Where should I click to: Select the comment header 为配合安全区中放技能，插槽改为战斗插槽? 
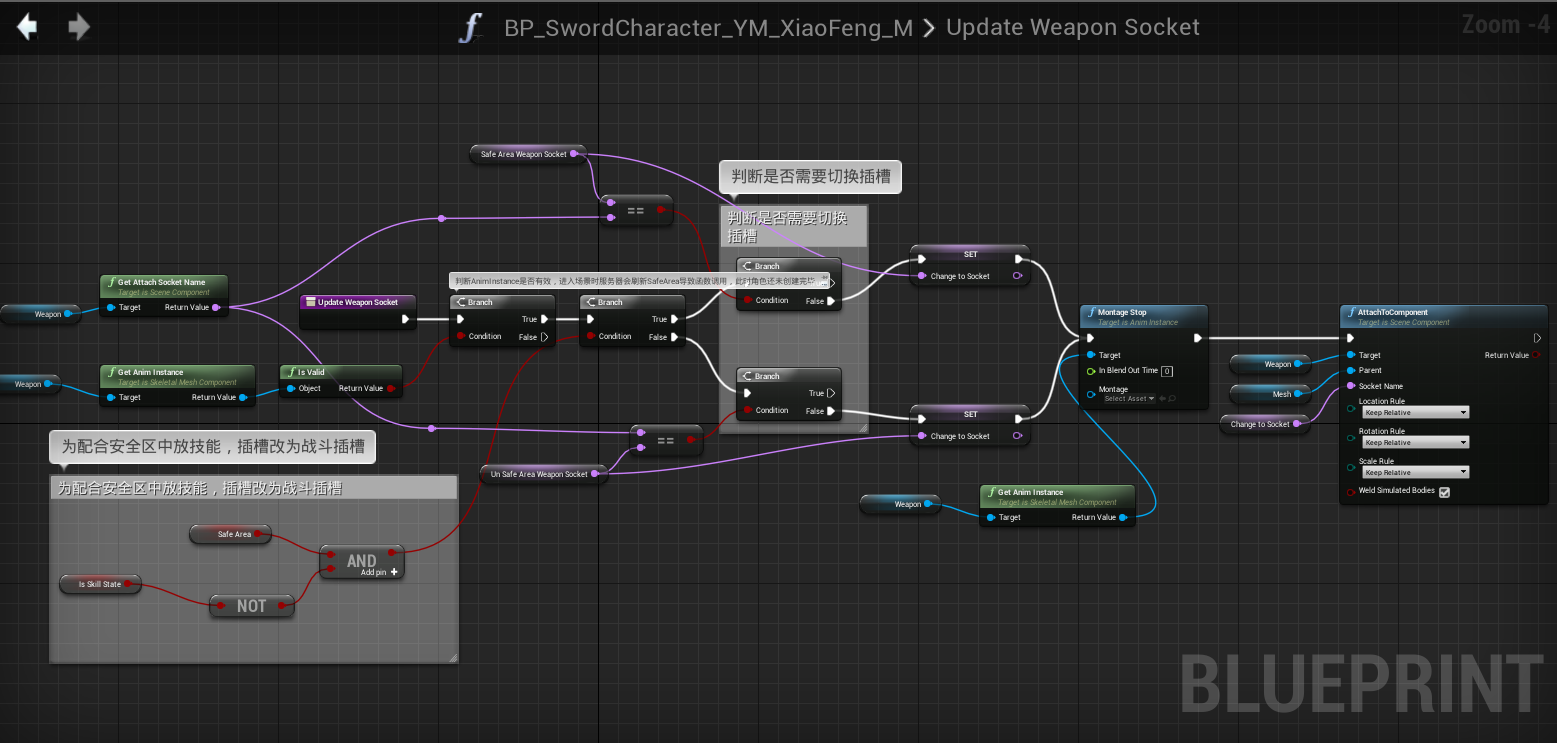click(254, 487)
